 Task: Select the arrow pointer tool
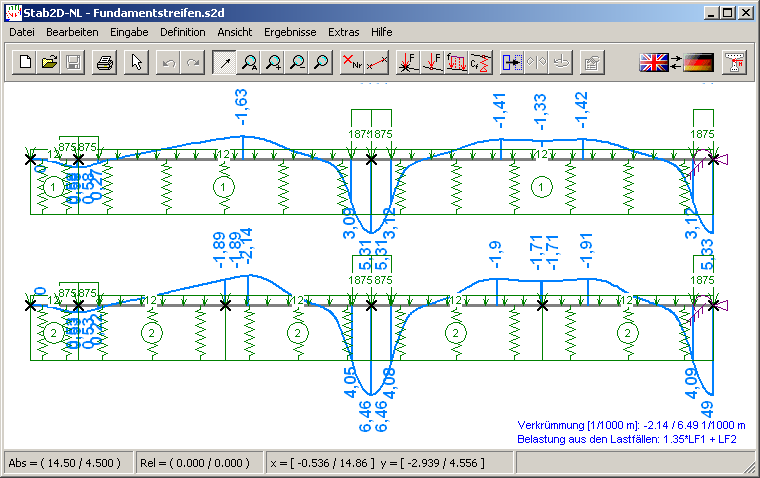pyautogui.click(x=137, y=63)
